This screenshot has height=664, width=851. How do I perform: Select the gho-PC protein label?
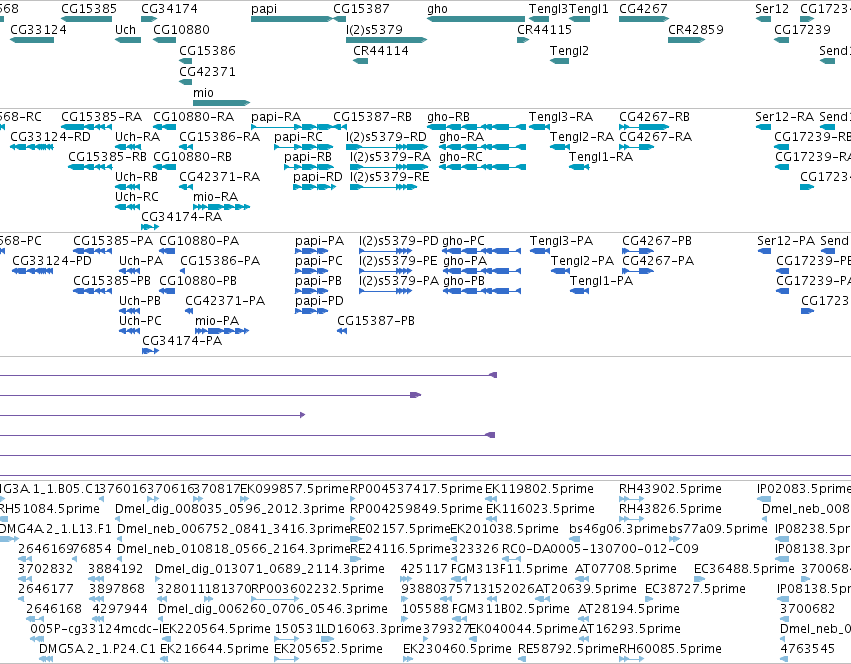463,241
